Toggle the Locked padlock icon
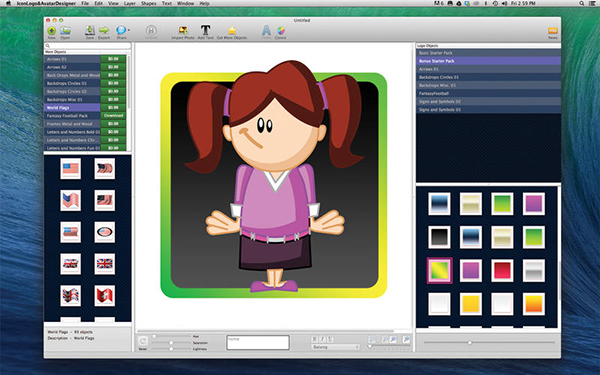 tap(151, 30)
